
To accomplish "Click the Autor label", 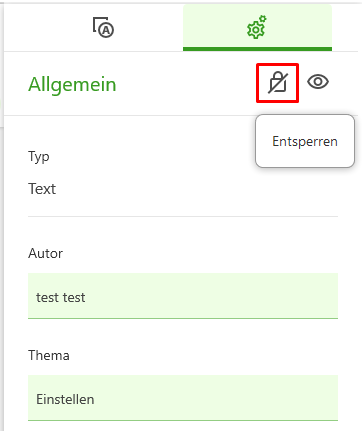I will pos(45,253).
